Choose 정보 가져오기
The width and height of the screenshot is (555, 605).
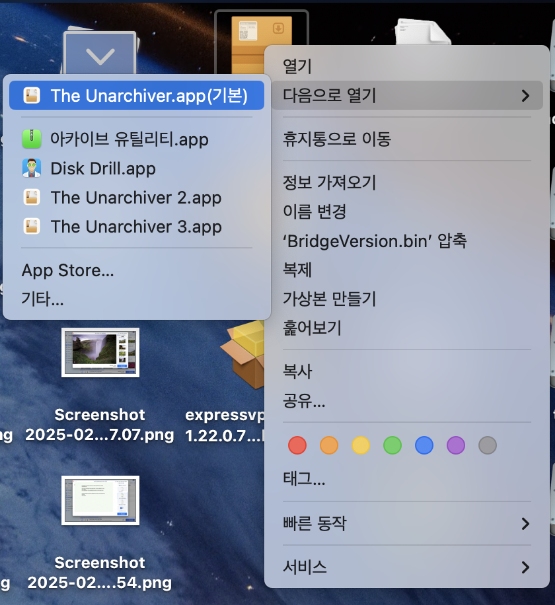(x=407, y=183)
